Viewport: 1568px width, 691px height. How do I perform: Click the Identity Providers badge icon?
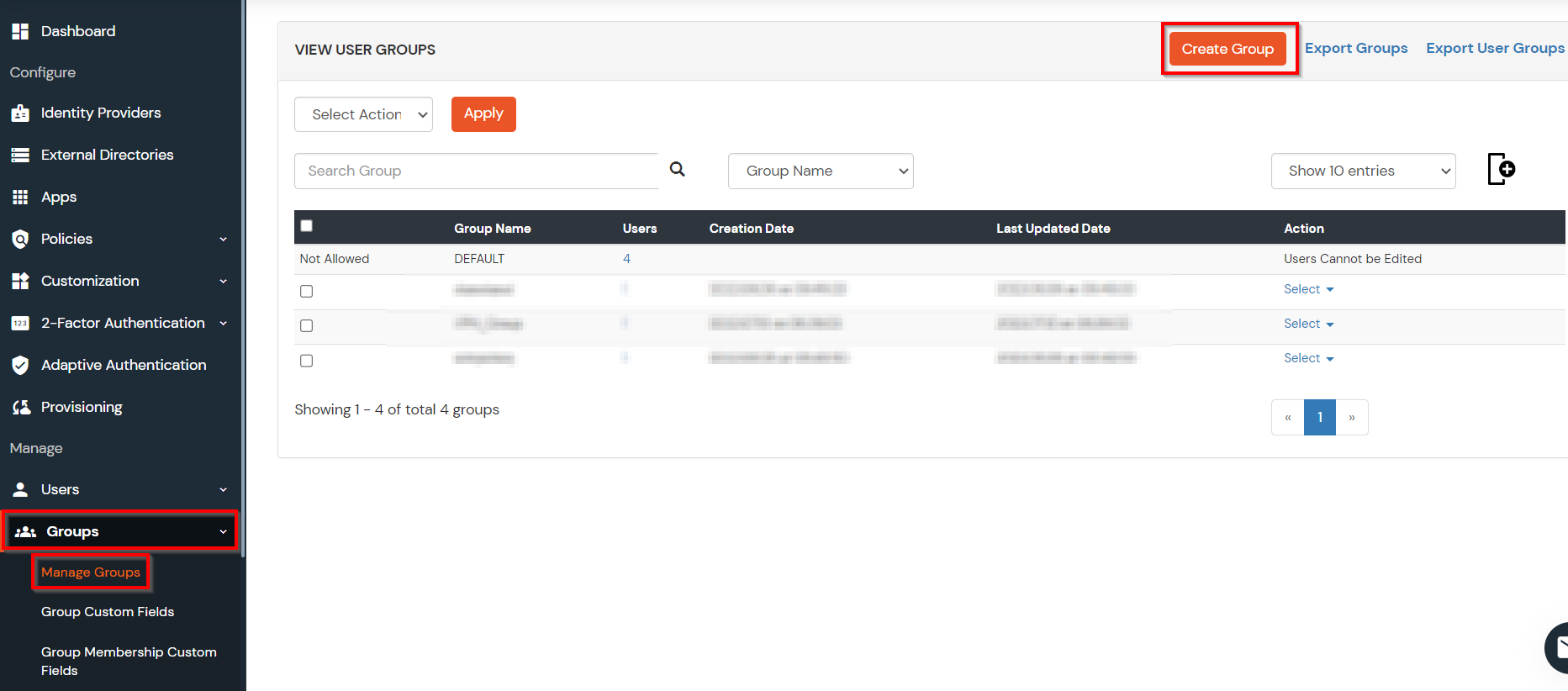pos(20,113)
